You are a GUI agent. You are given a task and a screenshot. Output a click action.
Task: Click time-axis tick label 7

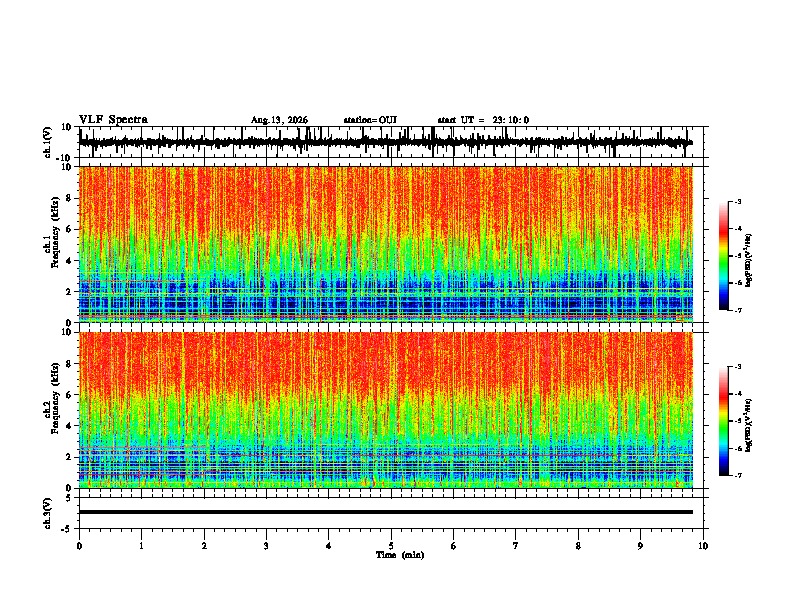click(516, 546)
